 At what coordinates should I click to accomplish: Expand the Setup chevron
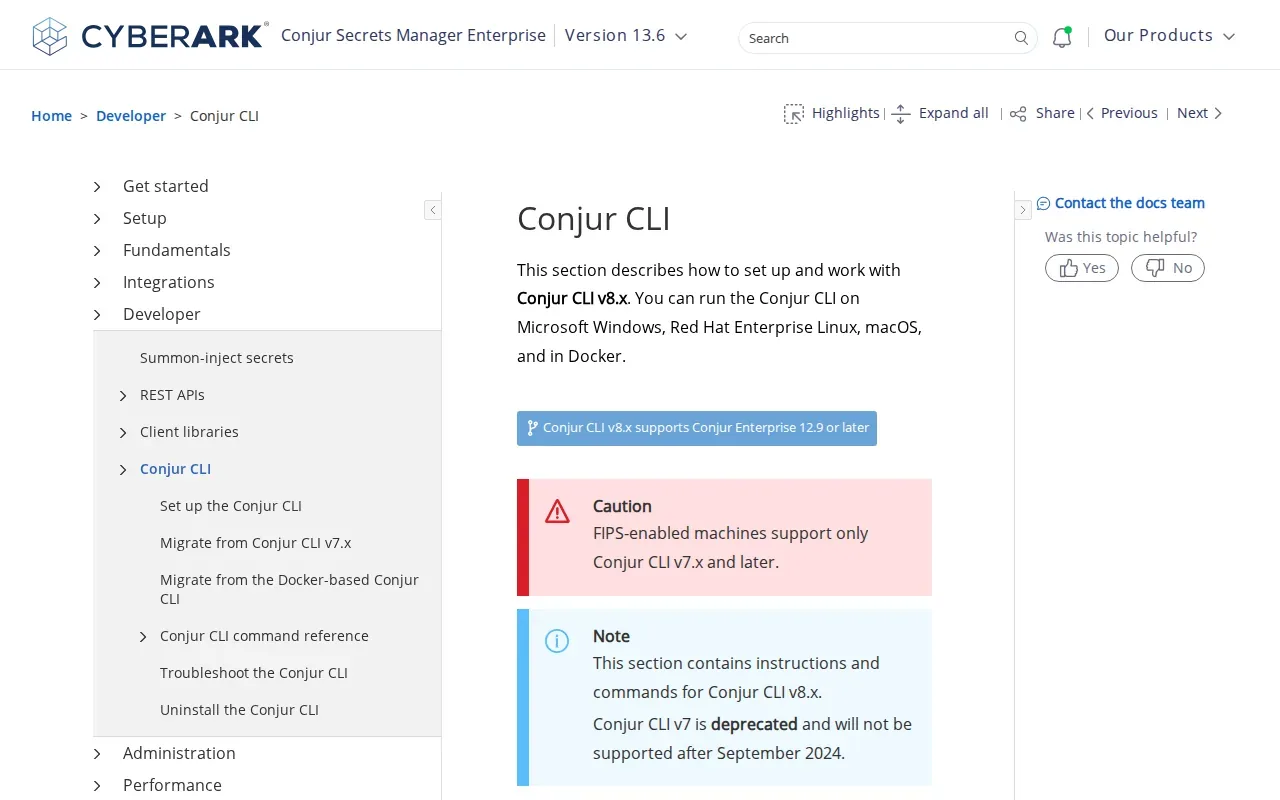point(97,219)
